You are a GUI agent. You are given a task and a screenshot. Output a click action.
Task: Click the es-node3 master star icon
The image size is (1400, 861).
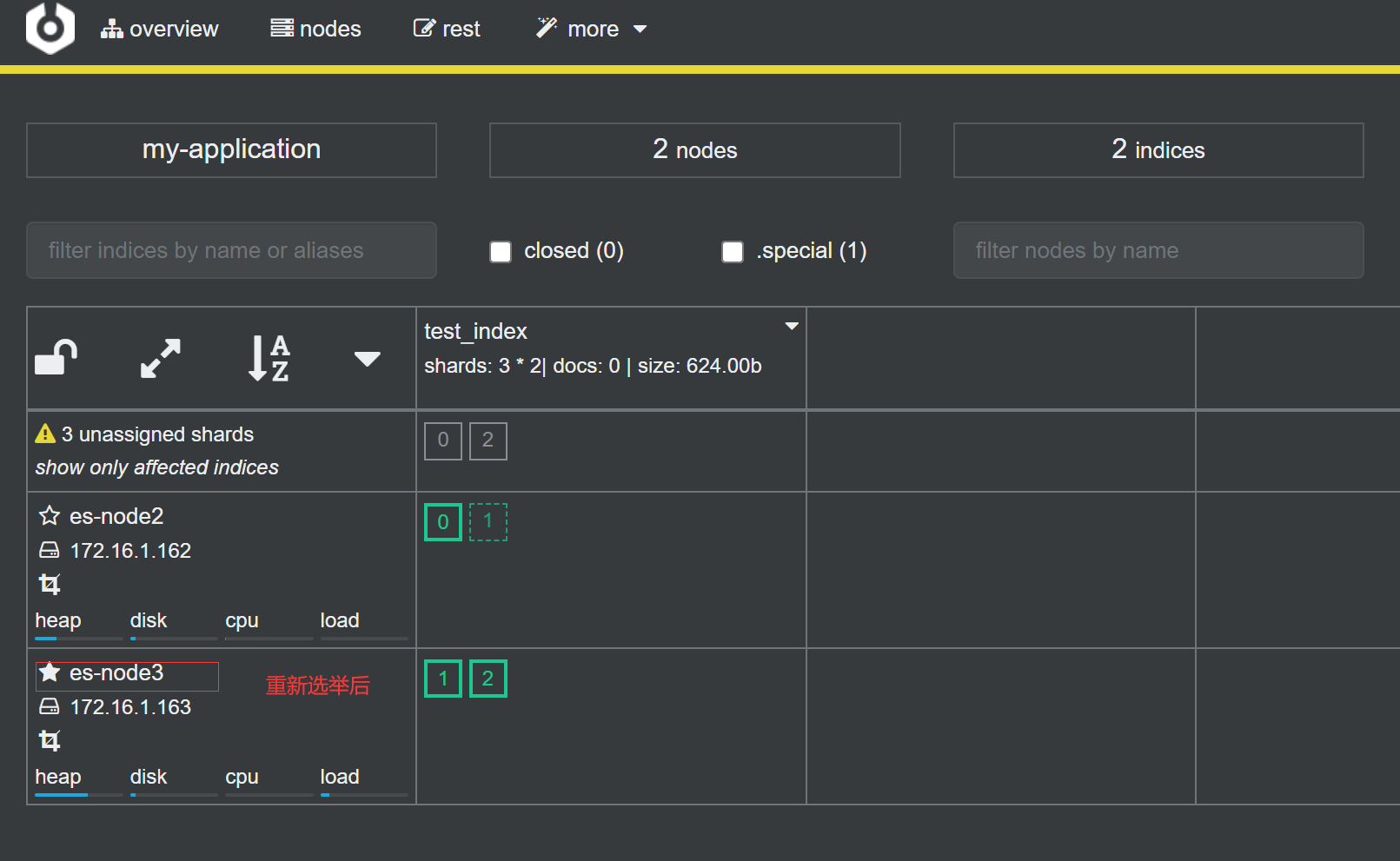[x=50, y=672]
